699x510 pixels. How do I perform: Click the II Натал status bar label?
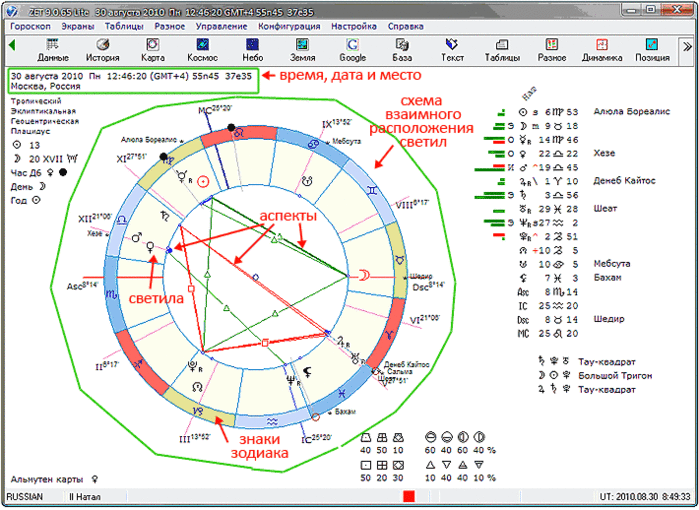pos(85,497)
